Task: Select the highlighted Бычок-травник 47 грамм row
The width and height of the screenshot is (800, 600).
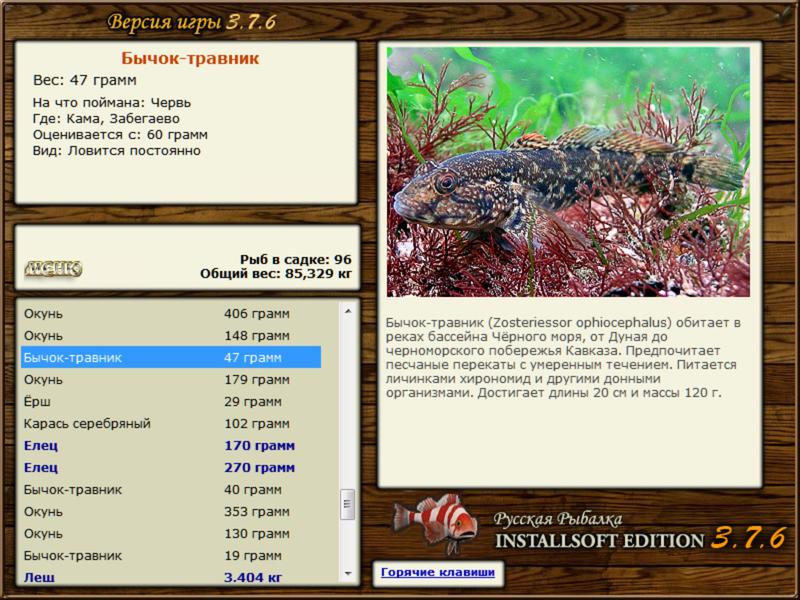Action: (171, 357)
